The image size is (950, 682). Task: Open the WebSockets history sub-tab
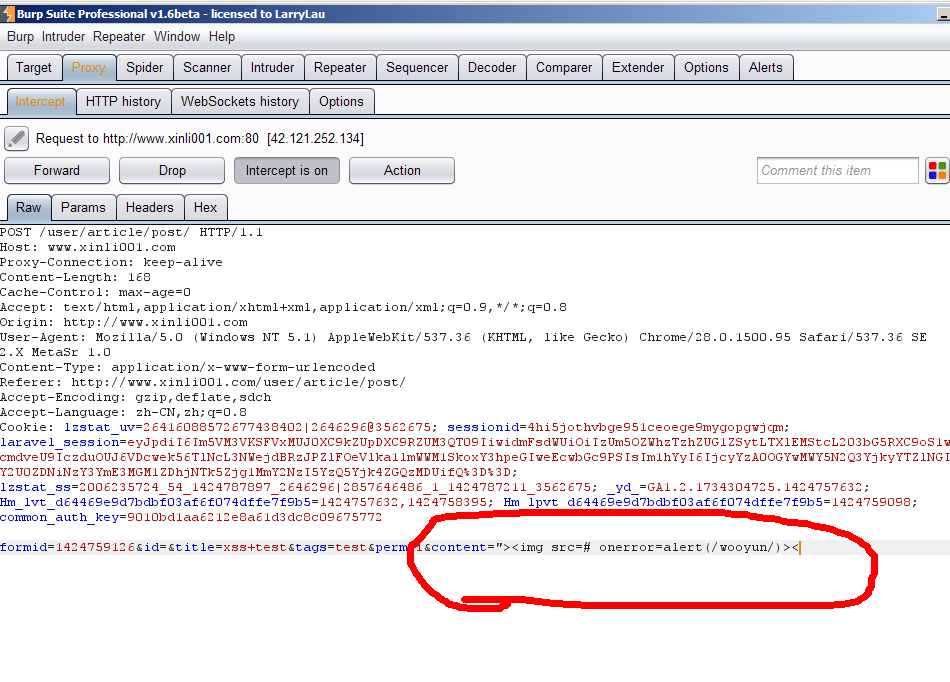pyautogui.click(x=240, y=101)
